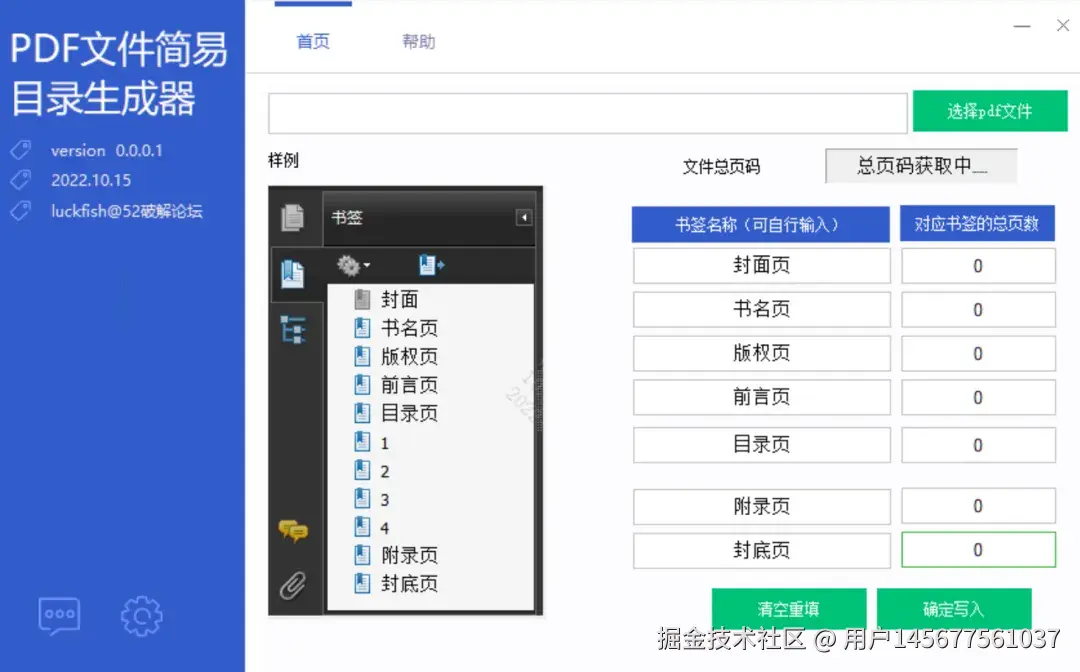Screen dimensions: 1080x672
Task: Click the 总页码获取中 progress indicator
Action: tap(920, 165)
